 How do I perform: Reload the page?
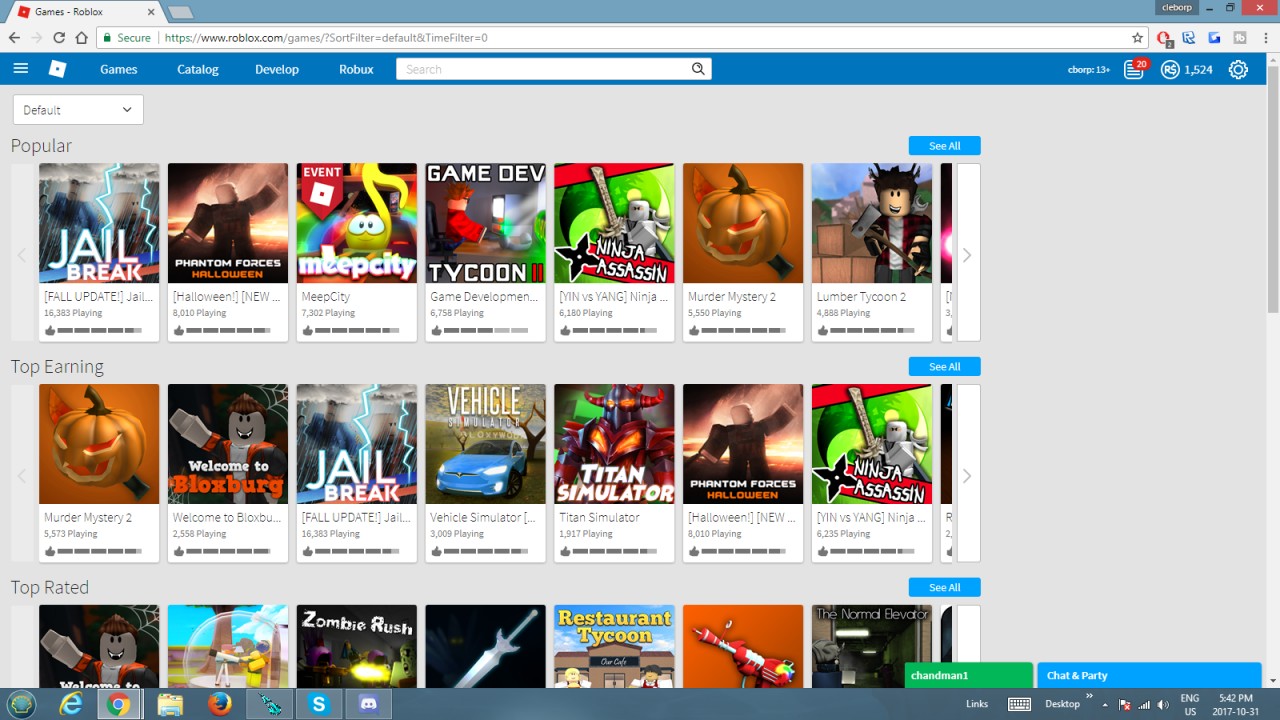[59, 37]
